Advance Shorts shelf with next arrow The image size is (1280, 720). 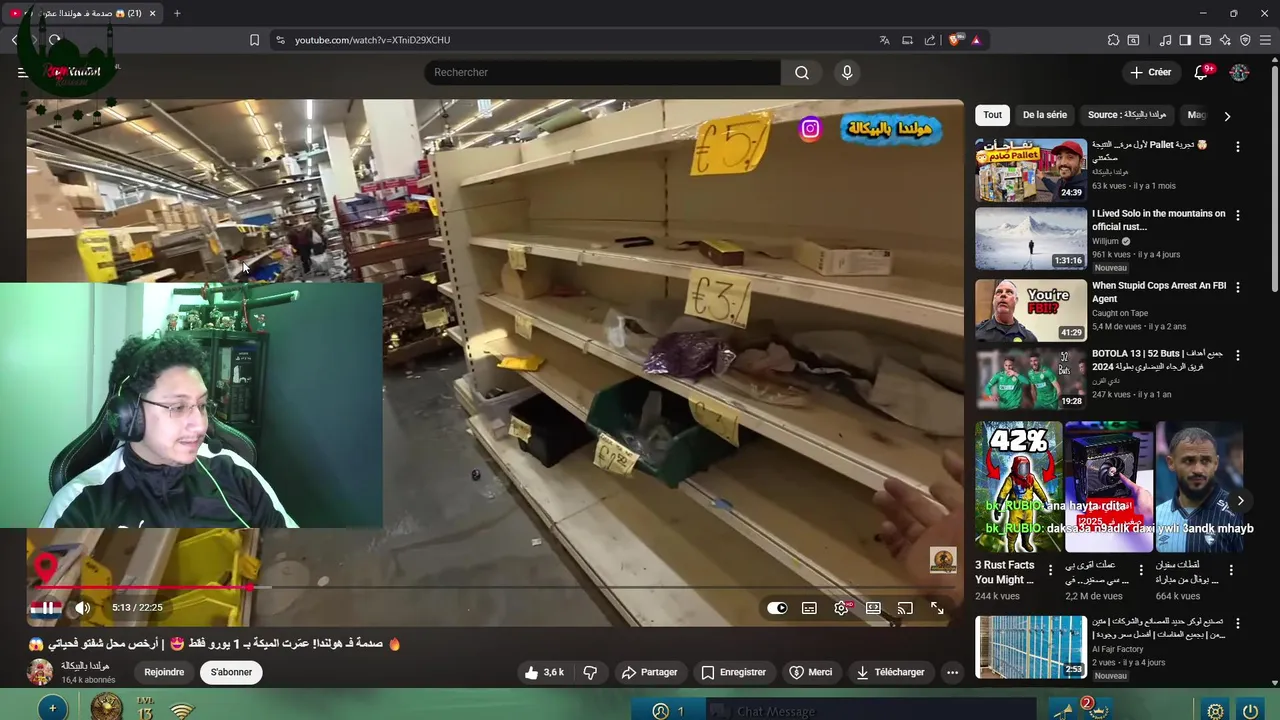click(1240, 501)
